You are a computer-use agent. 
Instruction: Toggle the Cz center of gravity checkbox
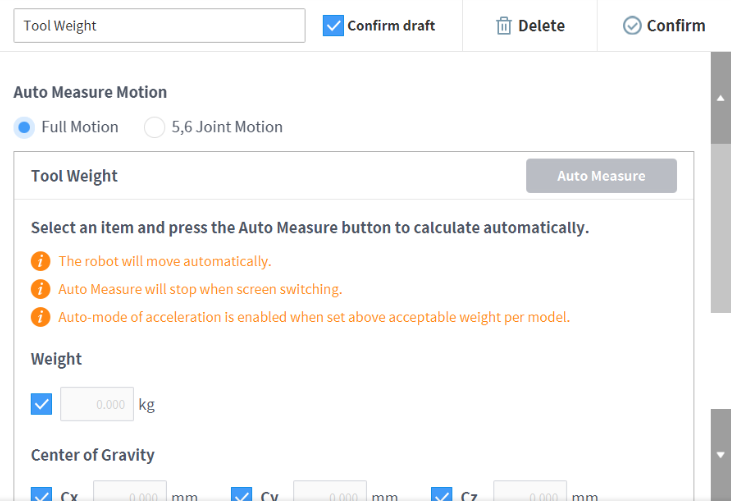pos(442,495)
